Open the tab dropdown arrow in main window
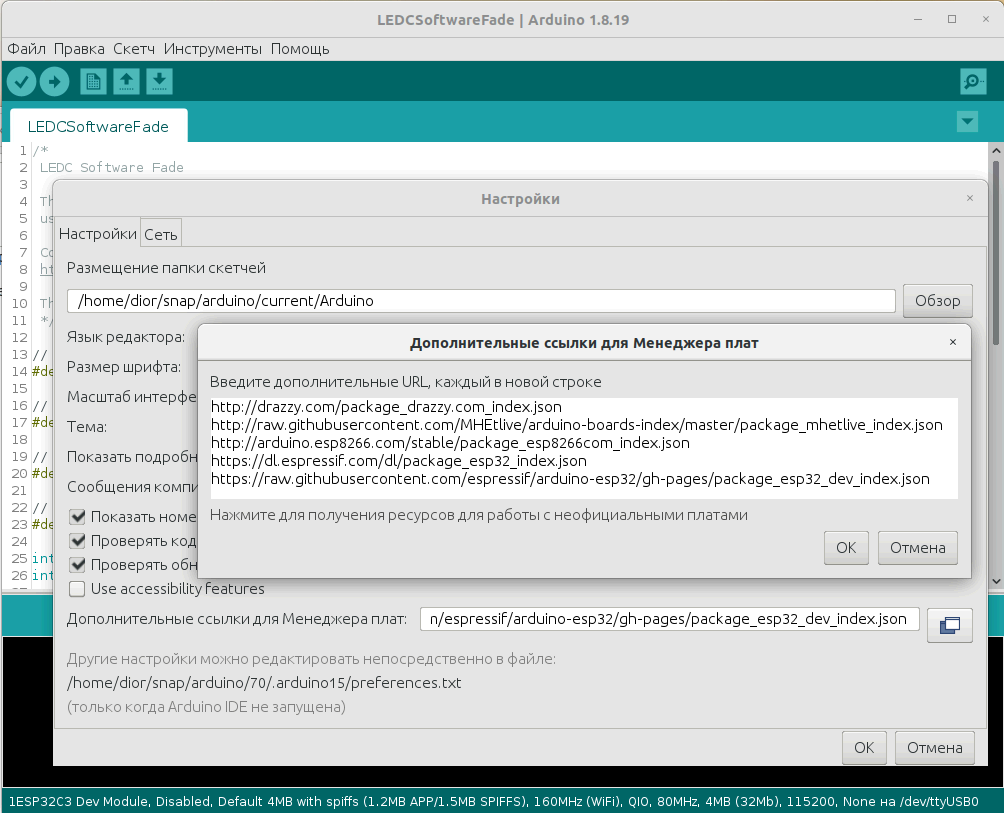The image size is (1004, 813). click(967, 121)
